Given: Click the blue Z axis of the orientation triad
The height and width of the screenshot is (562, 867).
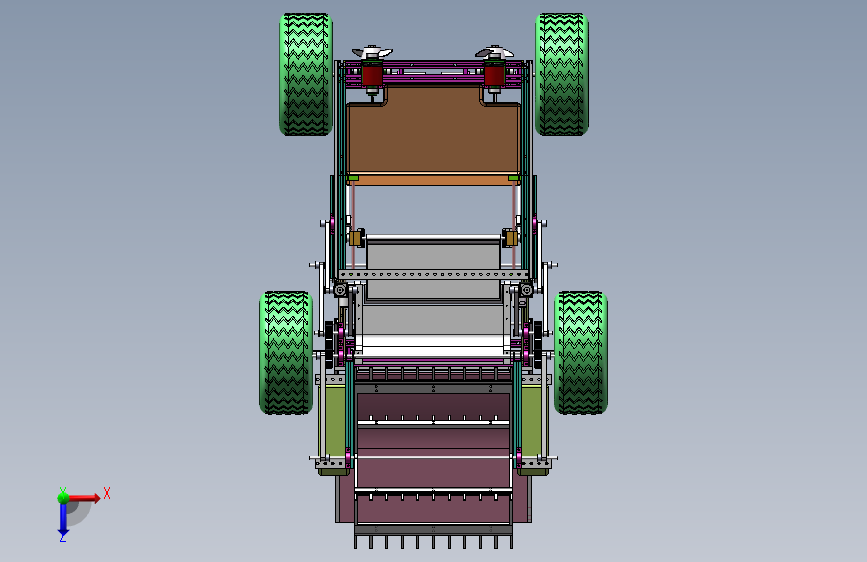Looking at the screenshot, I should click(63, 520).
